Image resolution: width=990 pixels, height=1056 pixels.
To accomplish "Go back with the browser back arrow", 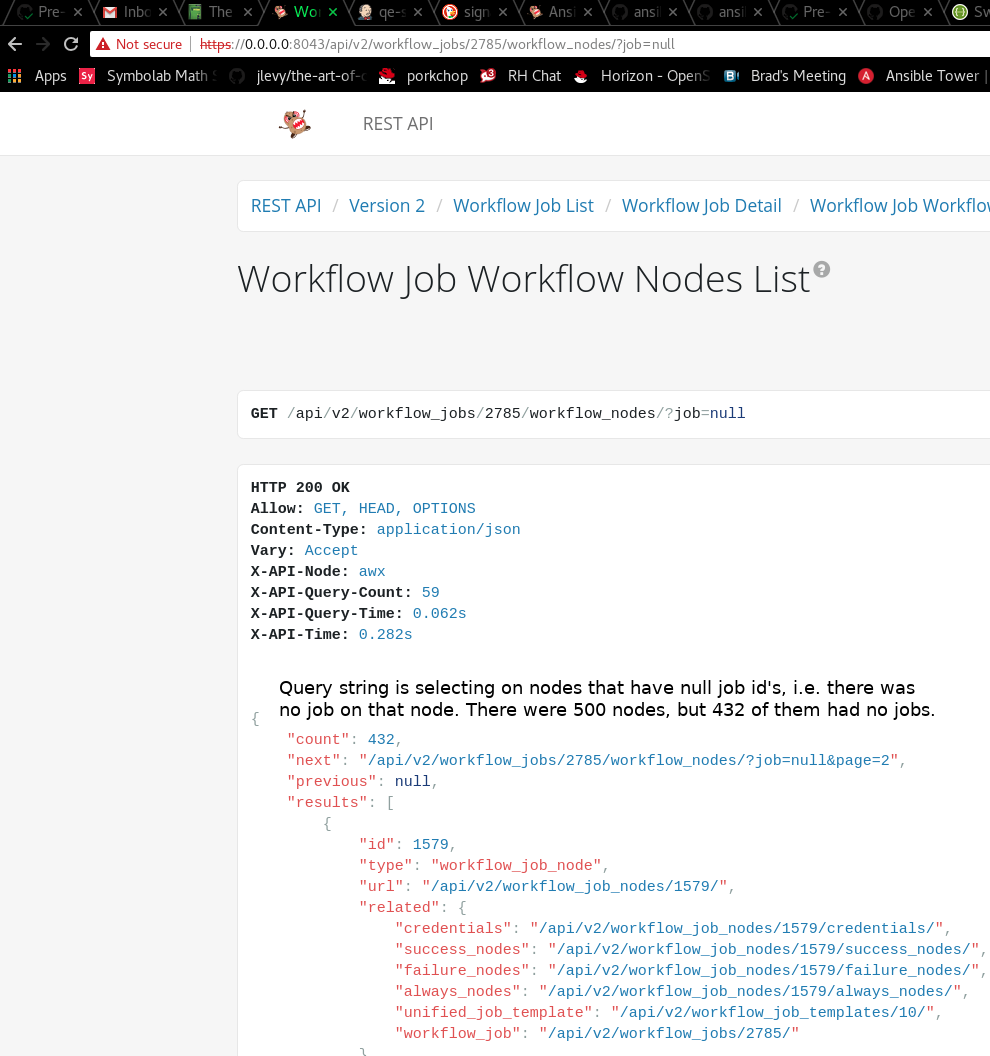I will tap(15, 44).
